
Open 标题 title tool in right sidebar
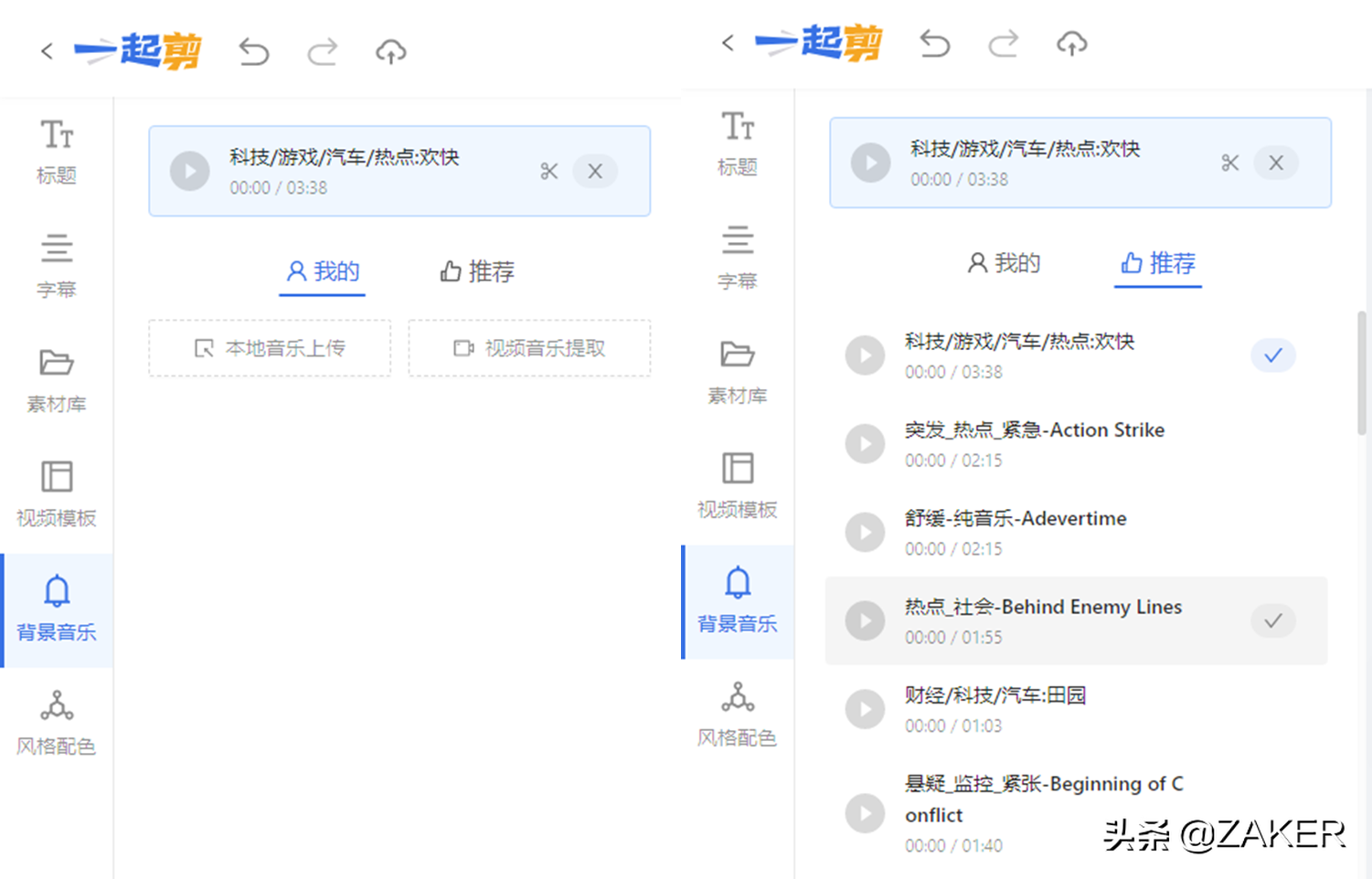(x=738, y=143)
